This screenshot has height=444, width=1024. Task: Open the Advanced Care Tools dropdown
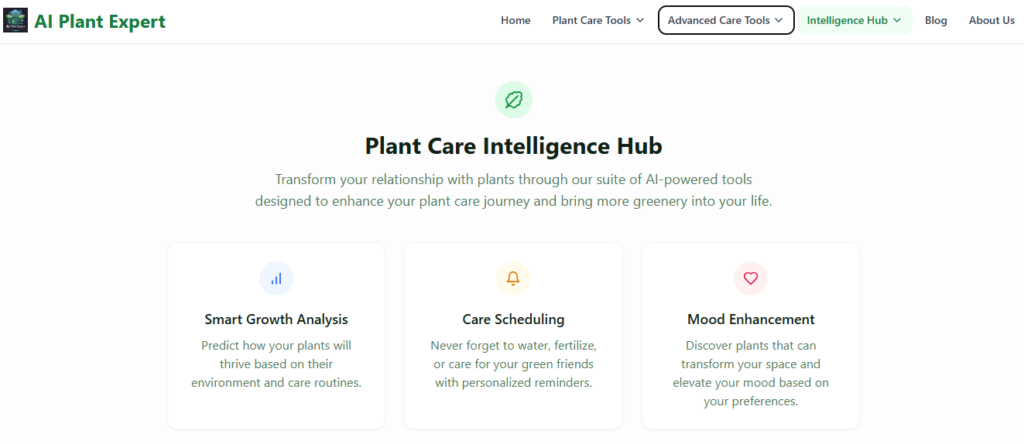point(726,20)
